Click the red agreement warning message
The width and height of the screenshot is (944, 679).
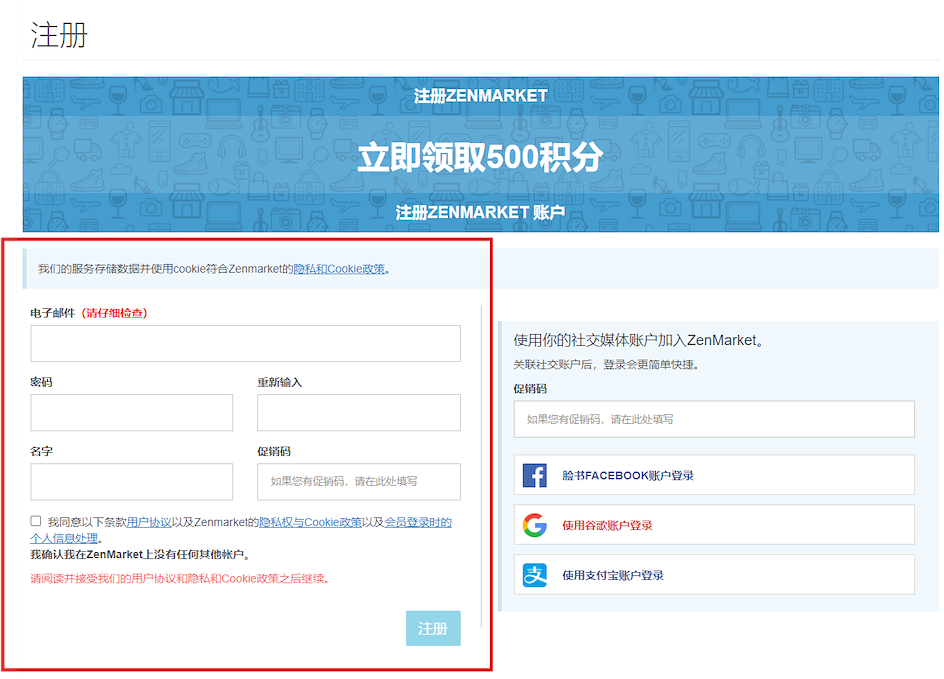tap(180, 578)
